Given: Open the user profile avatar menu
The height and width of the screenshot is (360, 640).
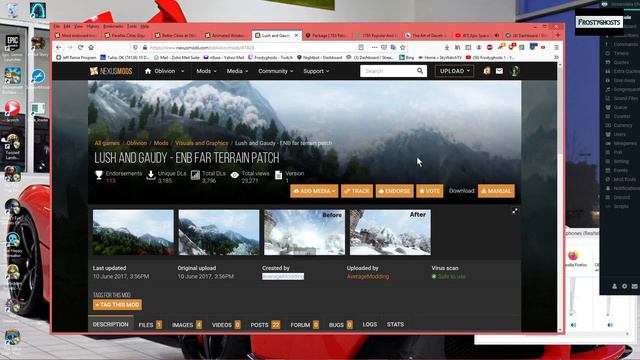Looking at the screenshot, I should pyautogui.click(x=515, y=71).
